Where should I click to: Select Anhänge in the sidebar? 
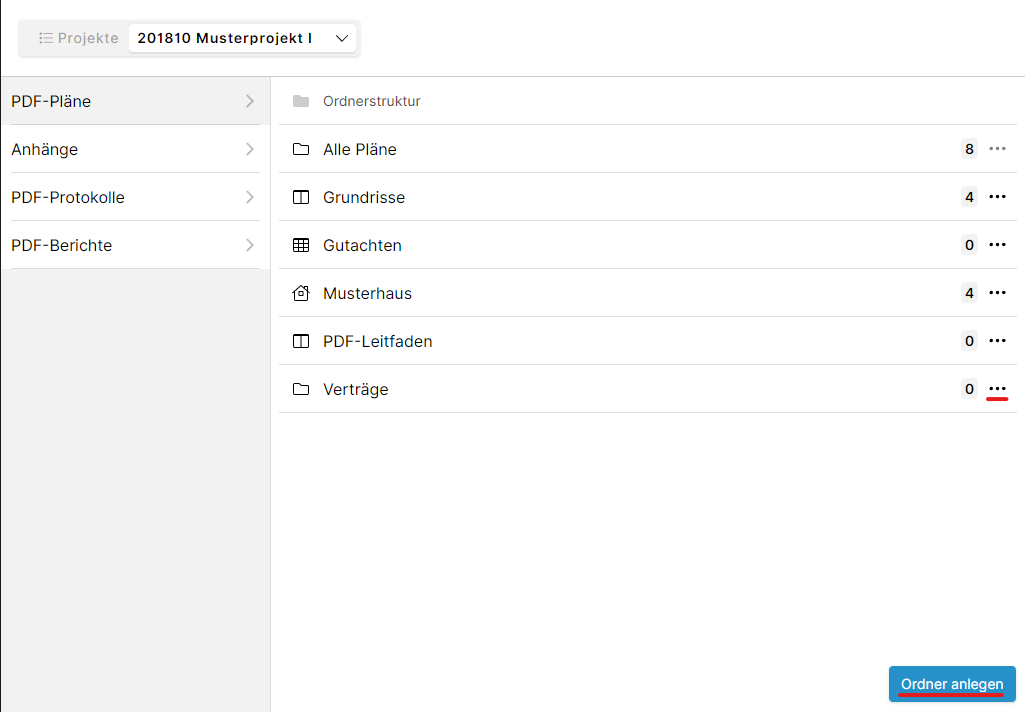[135, 149]
